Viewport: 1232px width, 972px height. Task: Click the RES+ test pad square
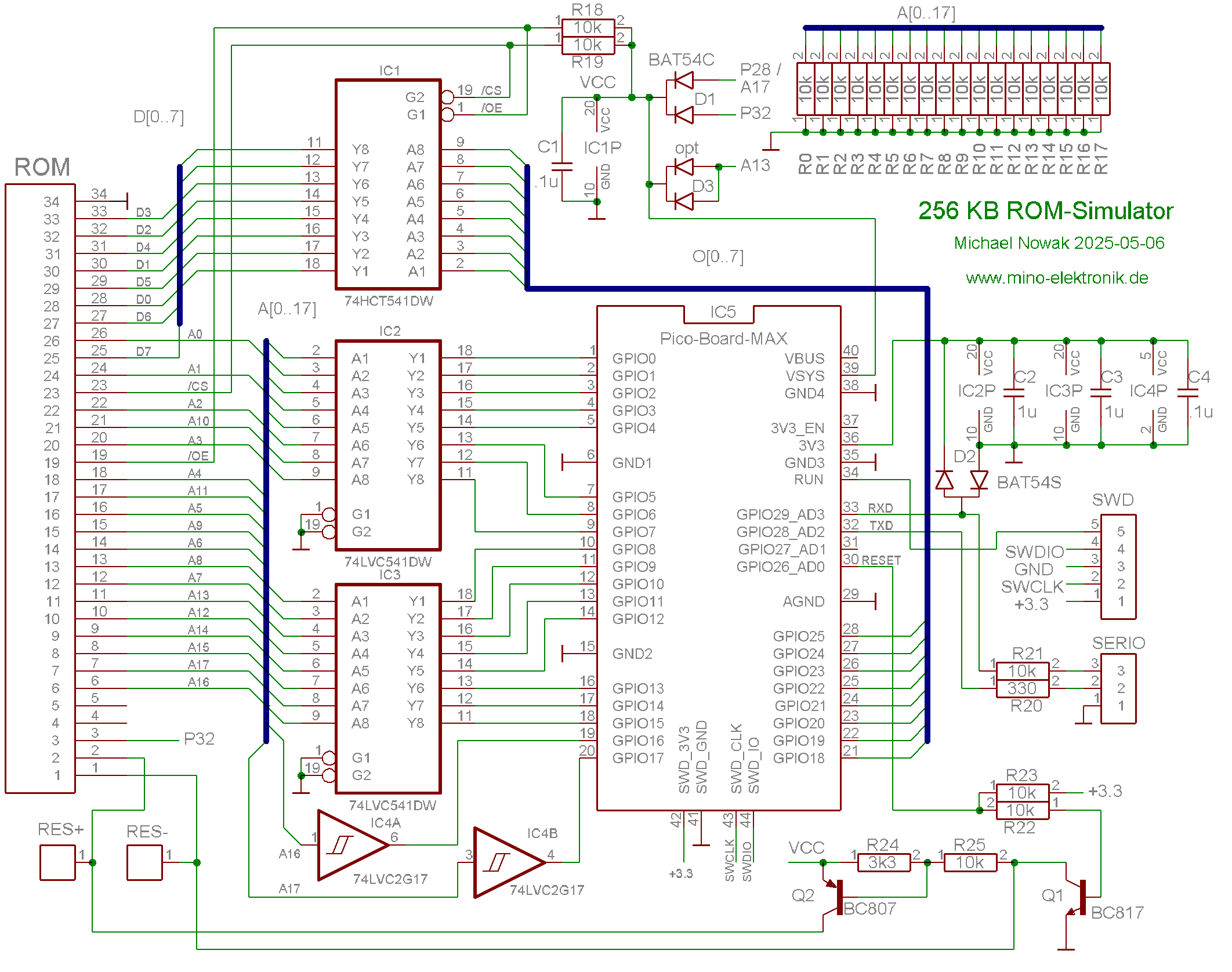click(57, 862)
